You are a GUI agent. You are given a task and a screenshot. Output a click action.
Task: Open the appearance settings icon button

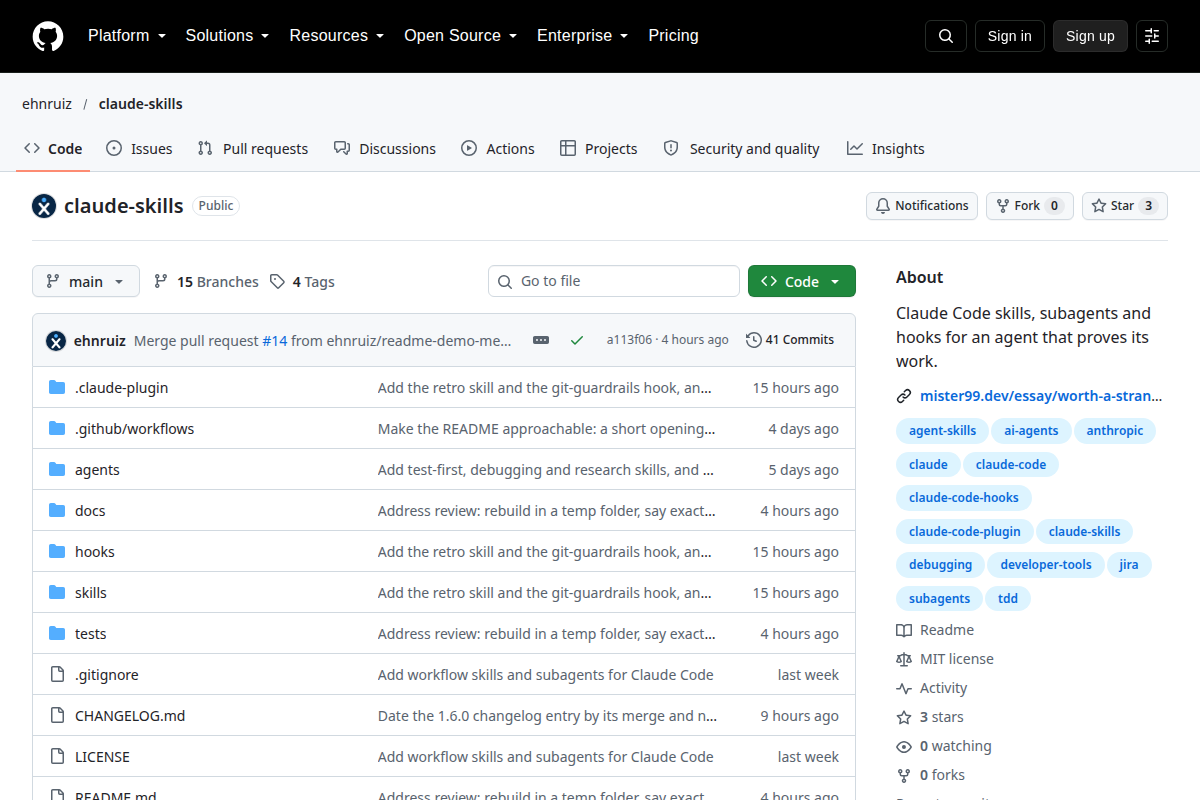pyautogui.click(x=1152, y=36)
